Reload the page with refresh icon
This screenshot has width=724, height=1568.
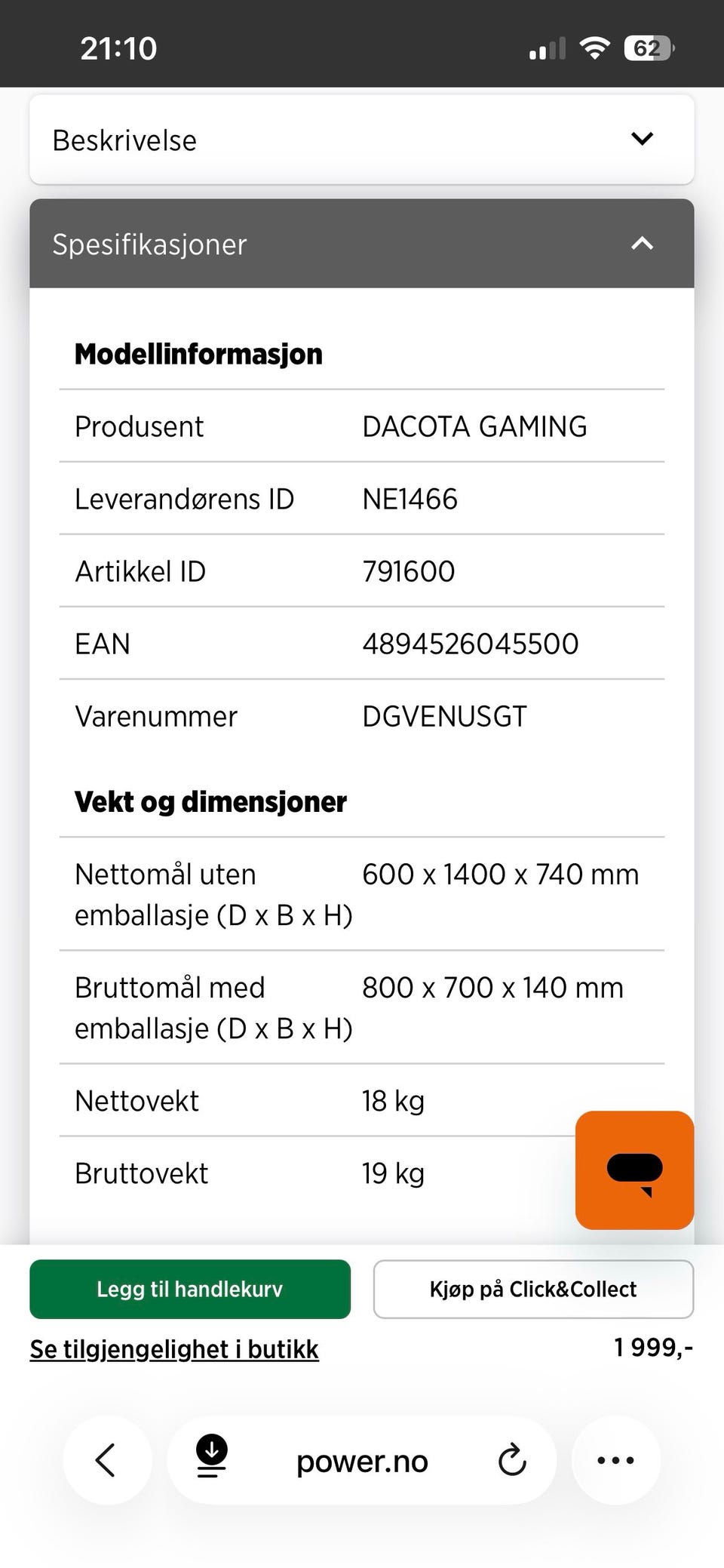point(512,1459)
